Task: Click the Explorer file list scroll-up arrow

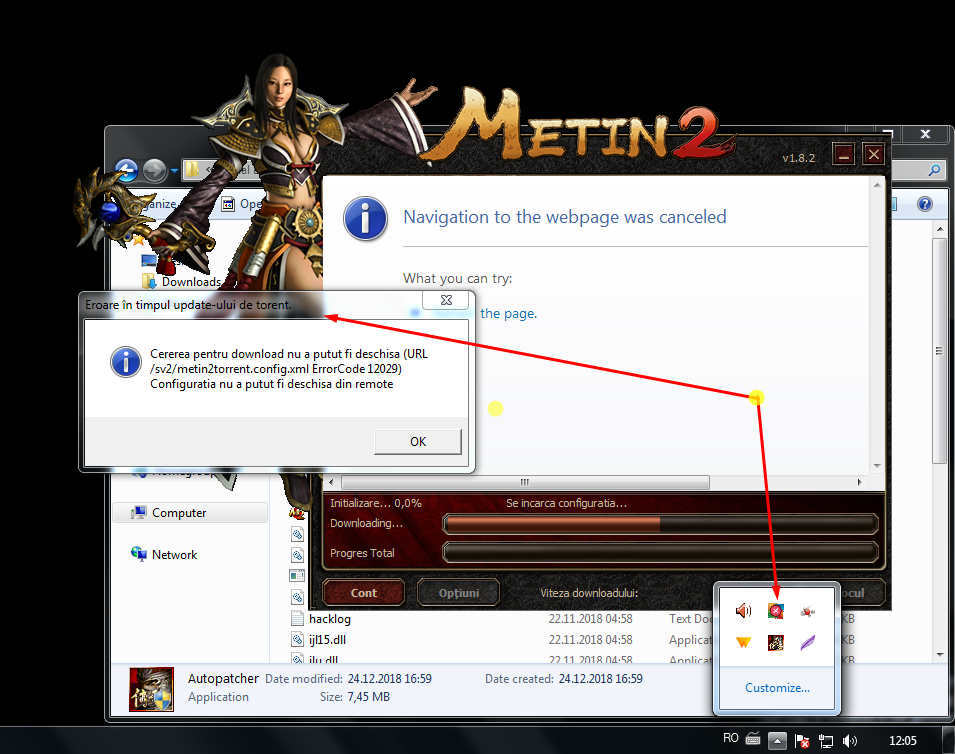Action: click(x=940, y=229)
